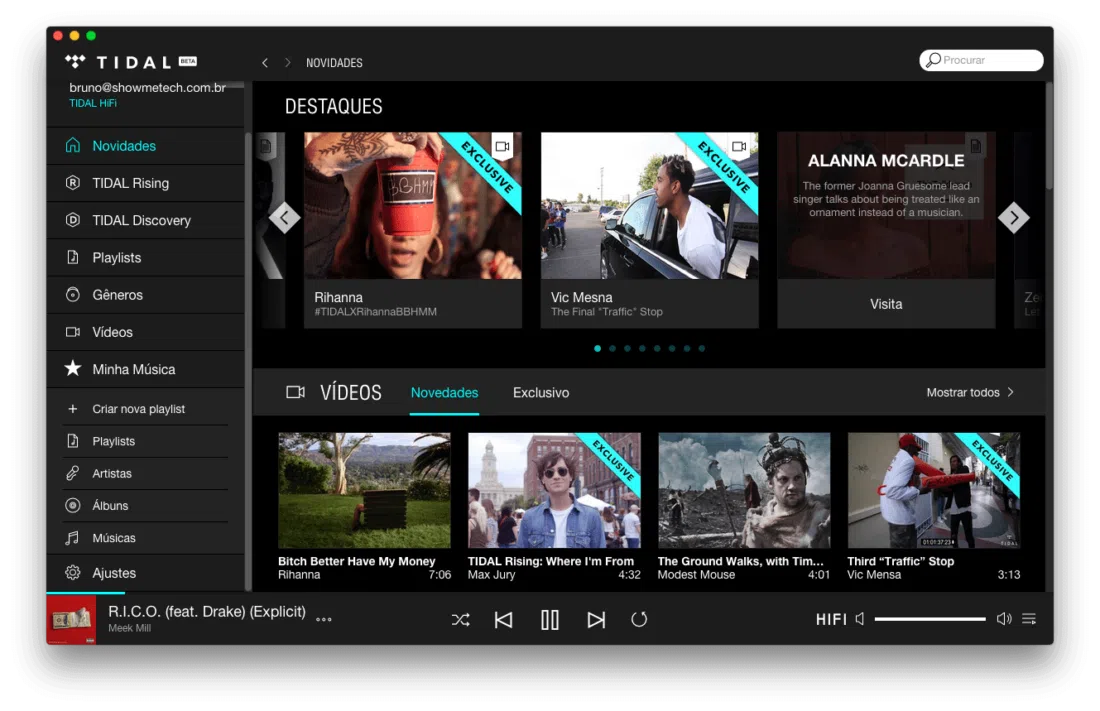The height and width of the screenshot is (711, 1100).
Task: Open Gêneros section
Action: click(x=145, y=295)
